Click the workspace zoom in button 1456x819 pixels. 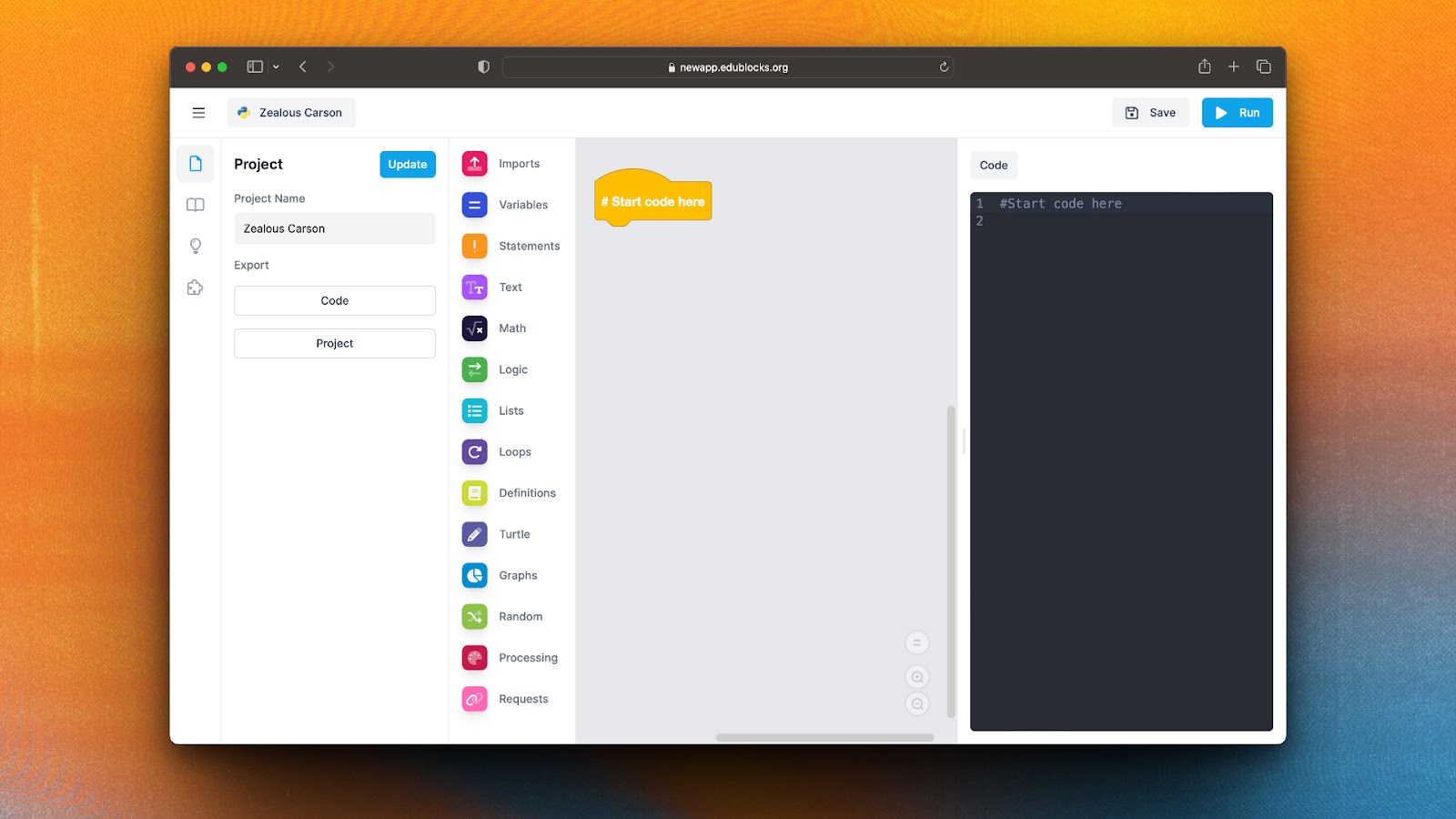(917, 677)
